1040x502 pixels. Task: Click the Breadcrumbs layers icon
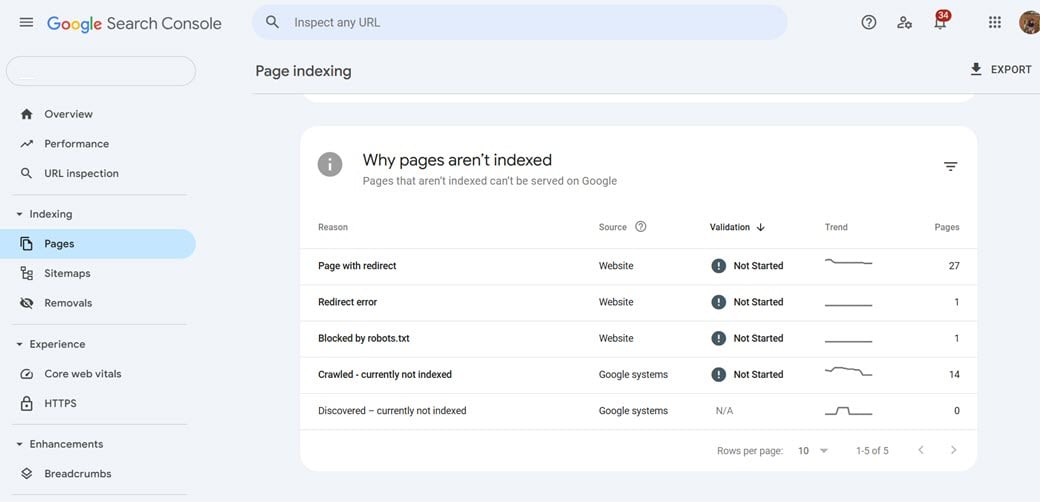(27, 473)
